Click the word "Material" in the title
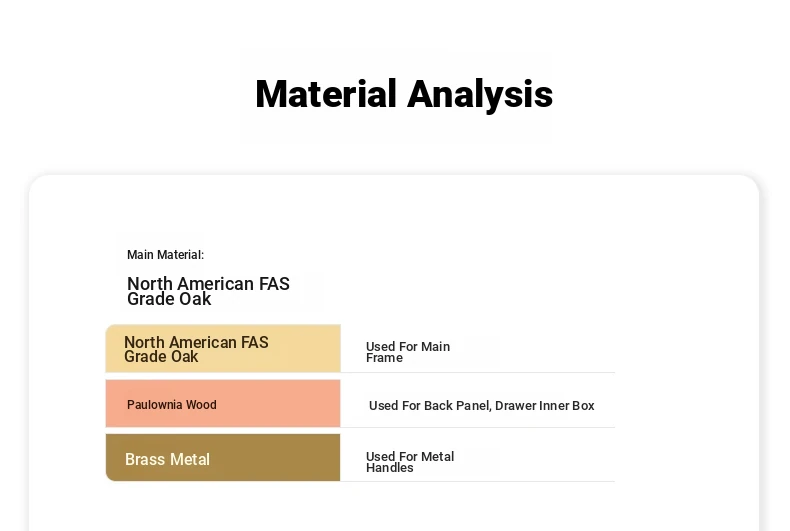The width and height of the screenshot is (790, 531). (326, 93)
